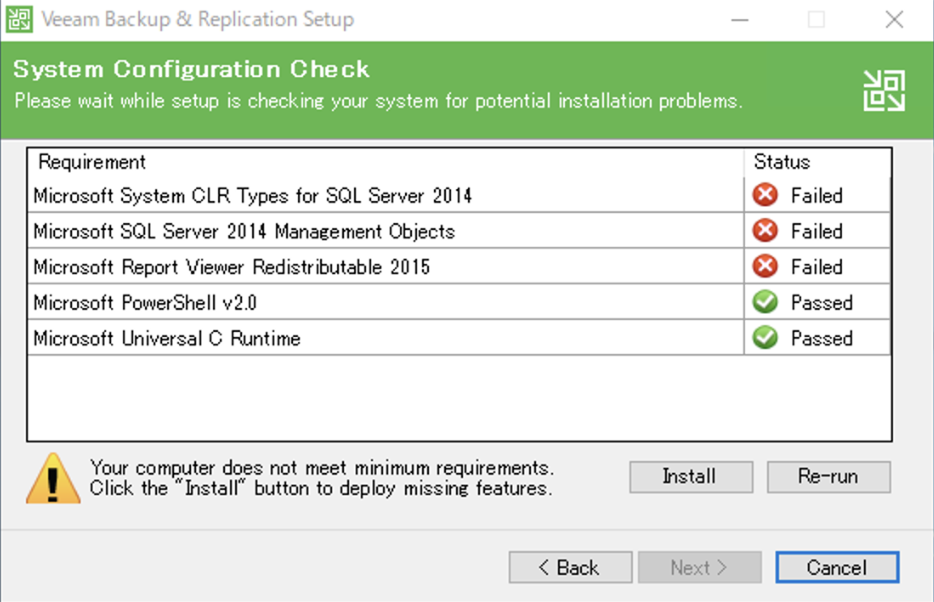The height and width of the screenshot is (602, 934).
Task: Click the minimum requirements warning message
Action: [x=322, y=478]
